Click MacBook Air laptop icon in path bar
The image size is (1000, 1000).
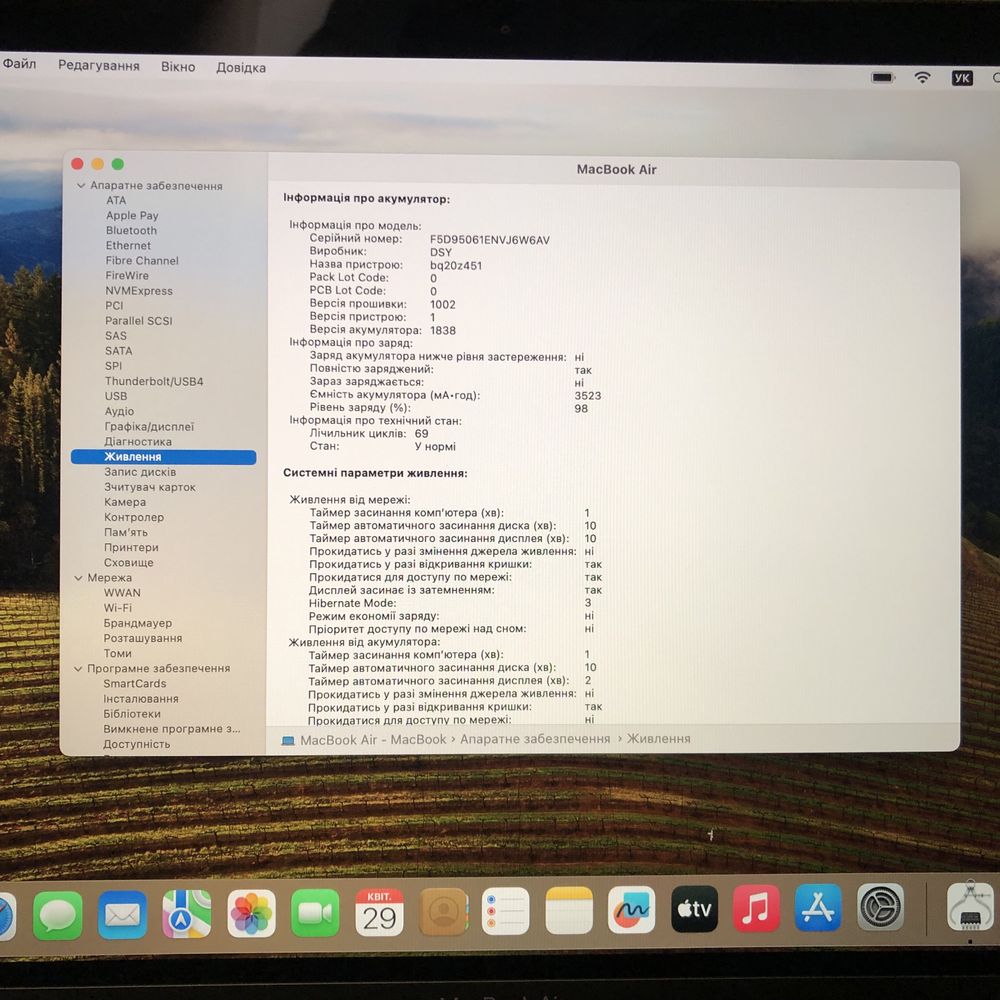288,740
